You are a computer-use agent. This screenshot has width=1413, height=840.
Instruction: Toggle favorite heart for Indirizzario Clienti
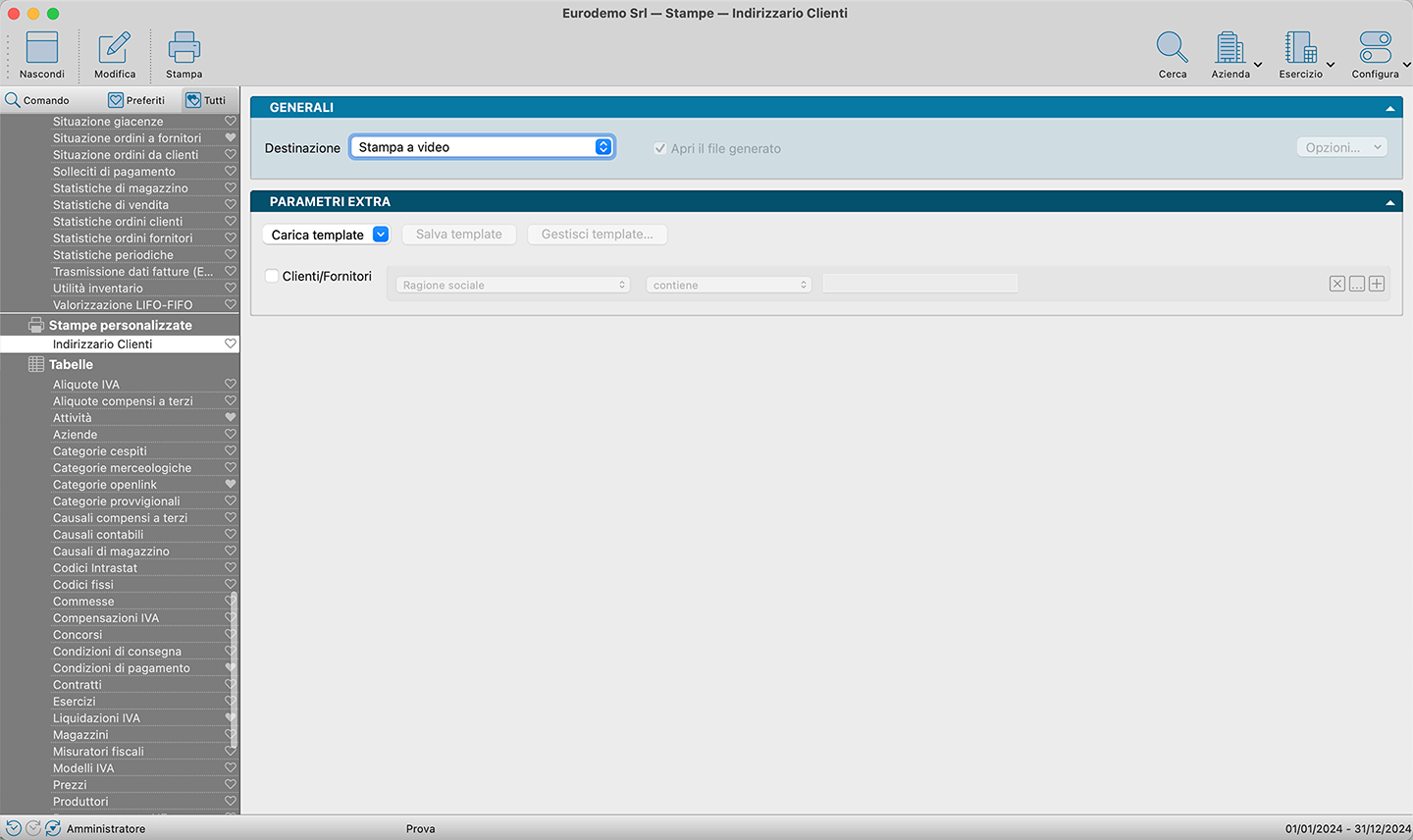(x=231, y=344)
